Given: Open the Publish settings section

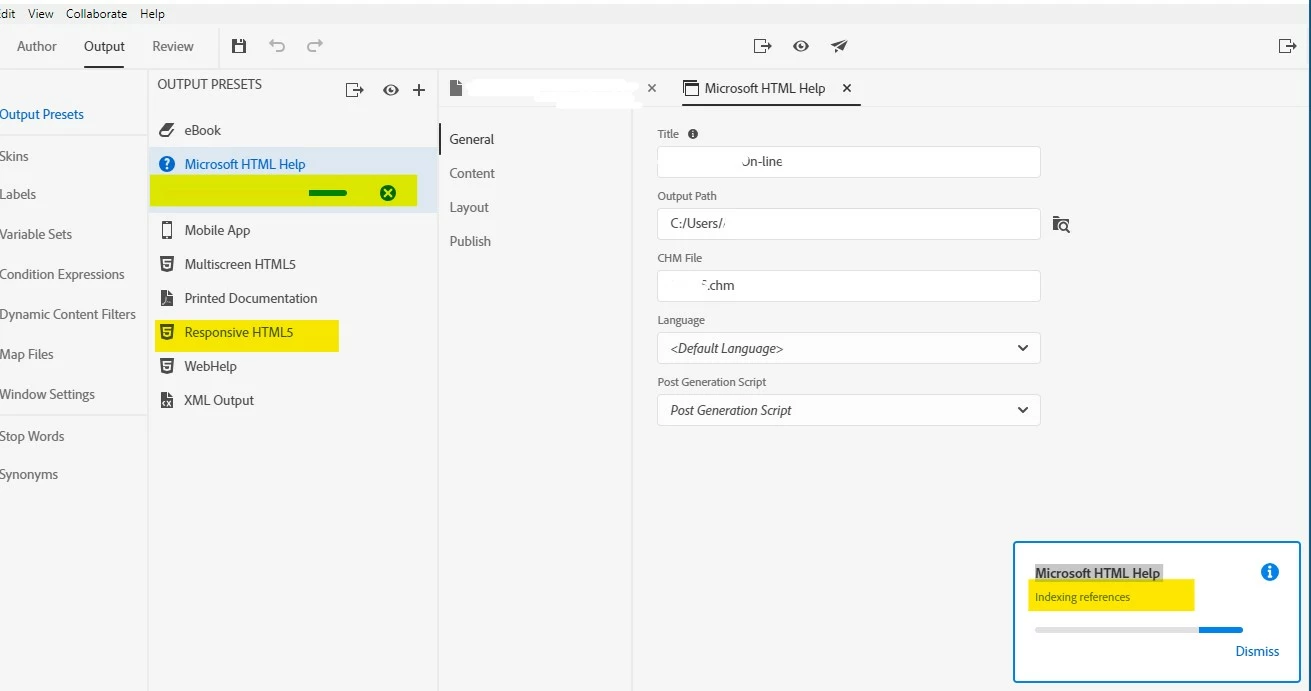Looking at the screenshot, I should point(470,241).
